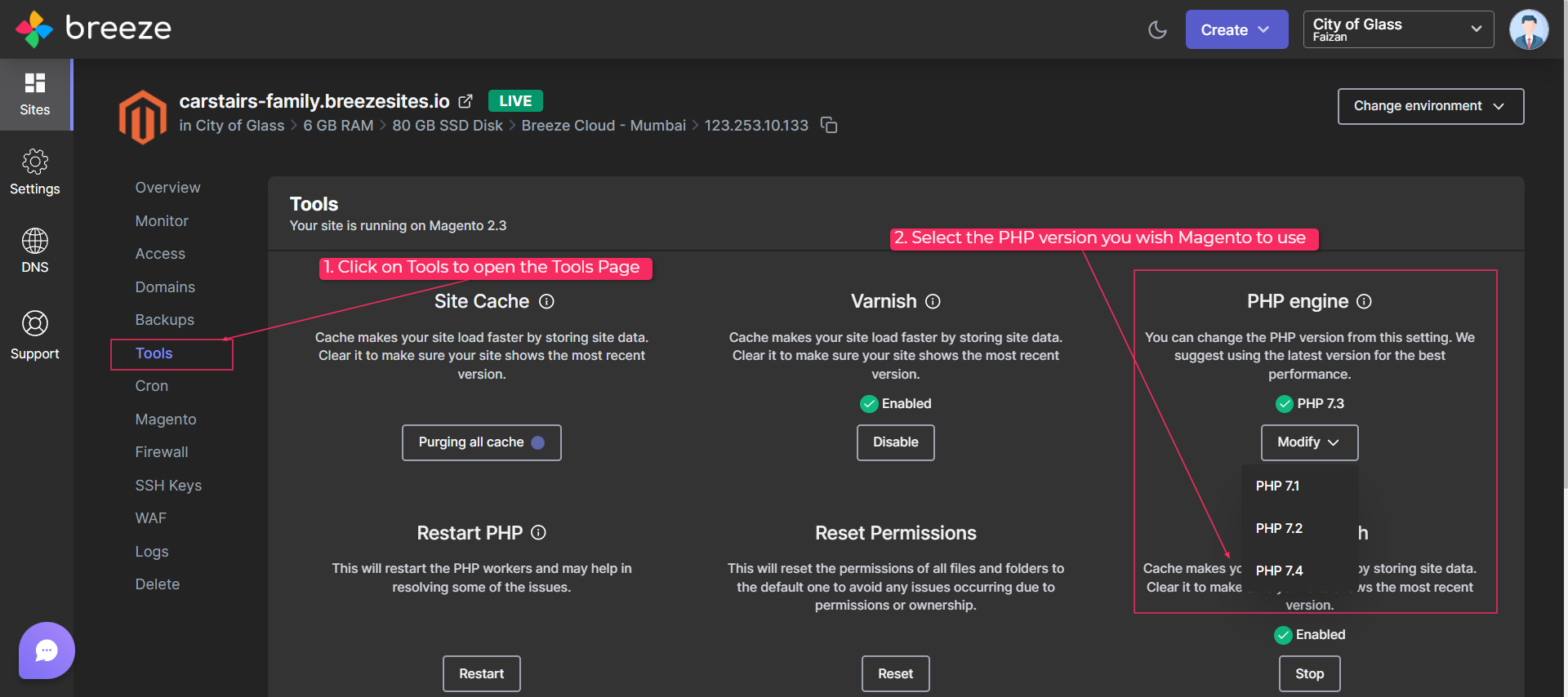
Task: Open the Cron page
Action: pyautogui.click(x=151, y=386)
